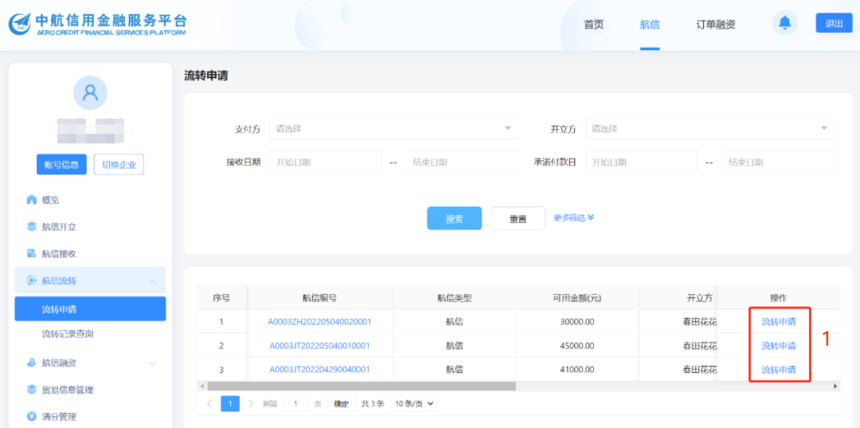Expand the 航信融资 sidebar section

tap(153, 363)
